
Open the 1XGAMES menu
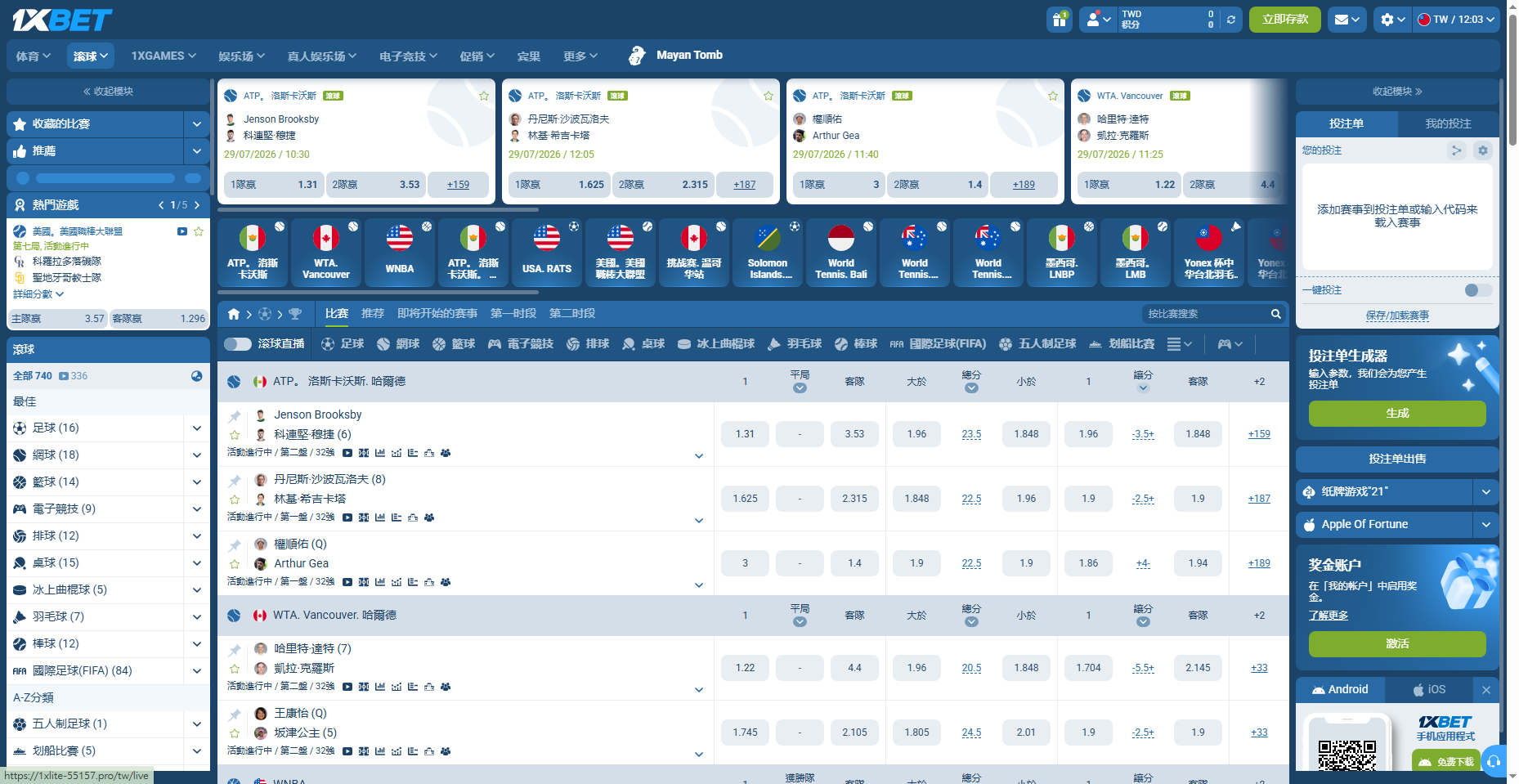coord(164,56)
